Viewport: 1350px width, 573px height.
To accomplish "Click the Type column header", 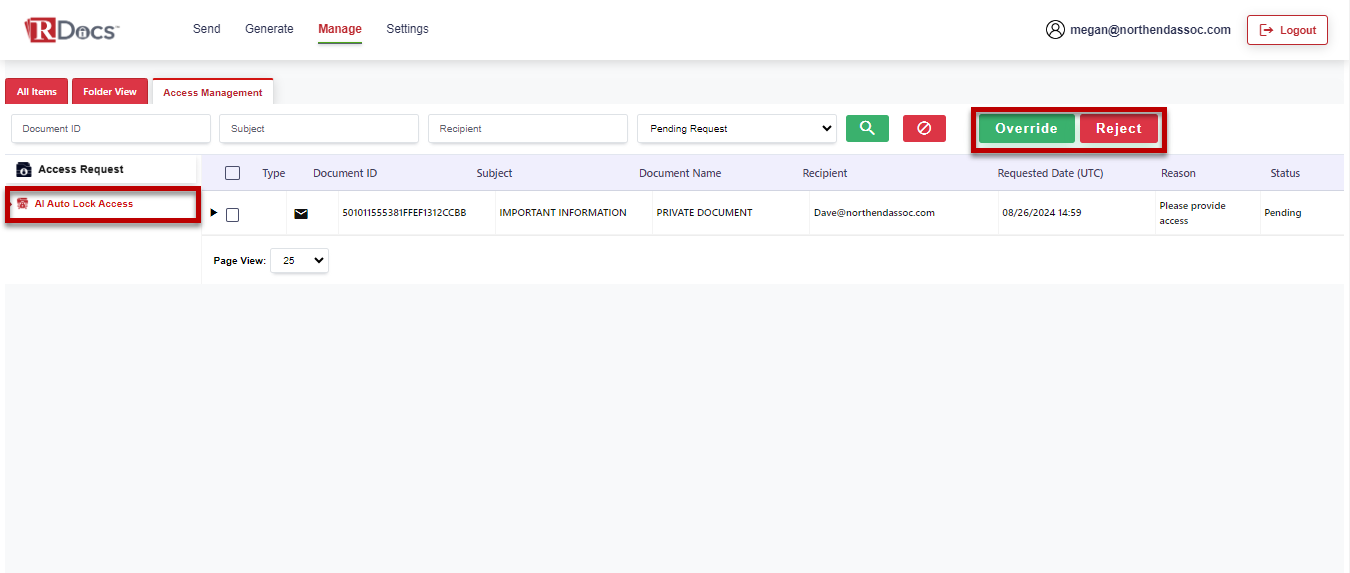I will (x=274, y=173).
